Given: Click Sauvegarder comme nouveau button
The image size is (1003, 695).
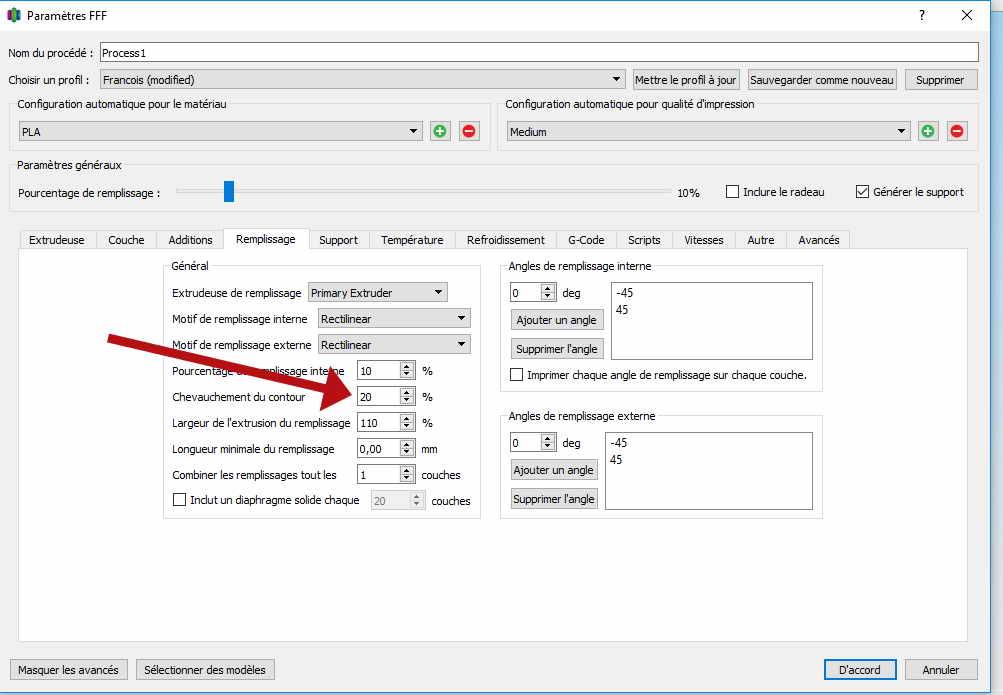Looking at the screenshot, I should [822, 80].
